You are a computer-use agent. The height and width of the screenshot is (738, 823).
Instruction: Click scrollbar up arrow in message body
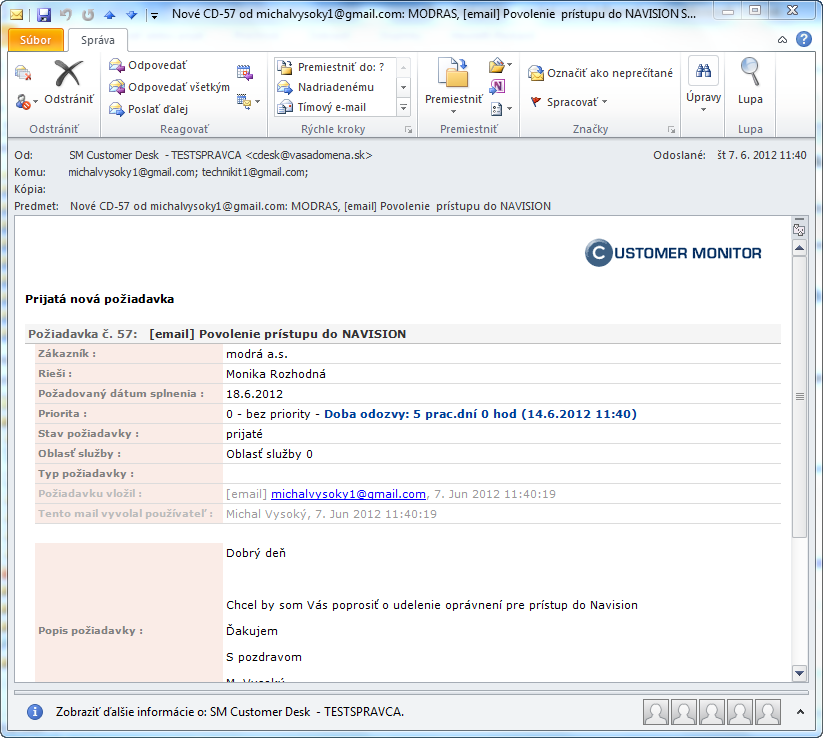[799, 248]
